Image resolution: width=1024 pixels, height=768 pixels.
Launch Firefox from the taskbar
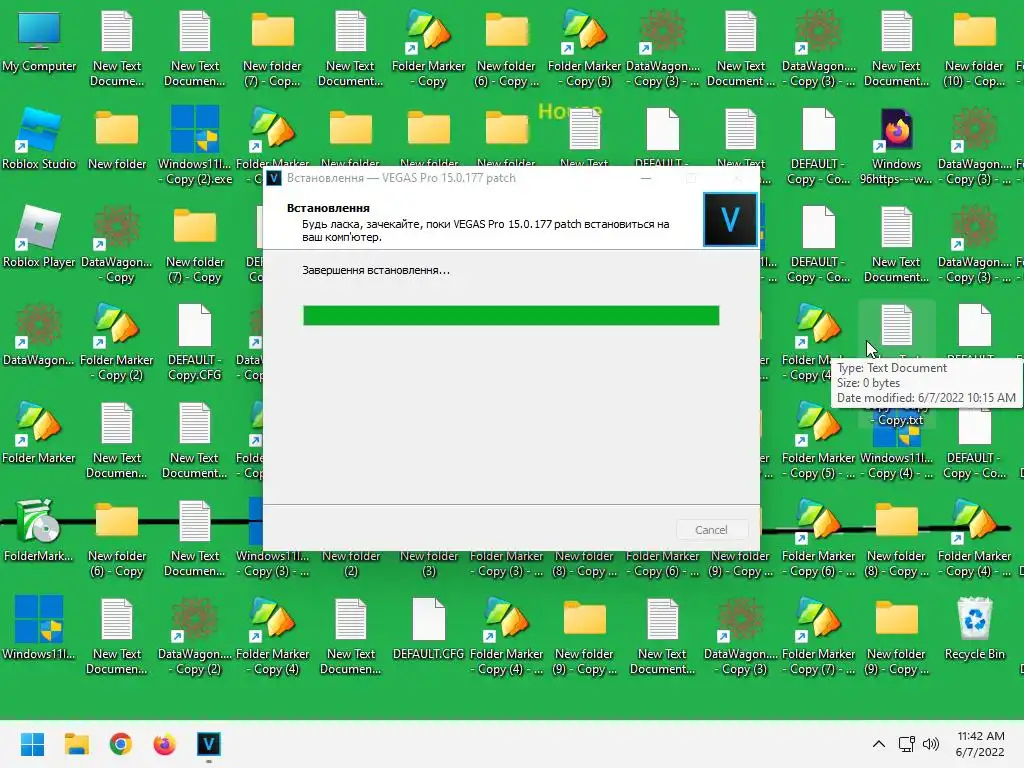(x=165, y=744)
